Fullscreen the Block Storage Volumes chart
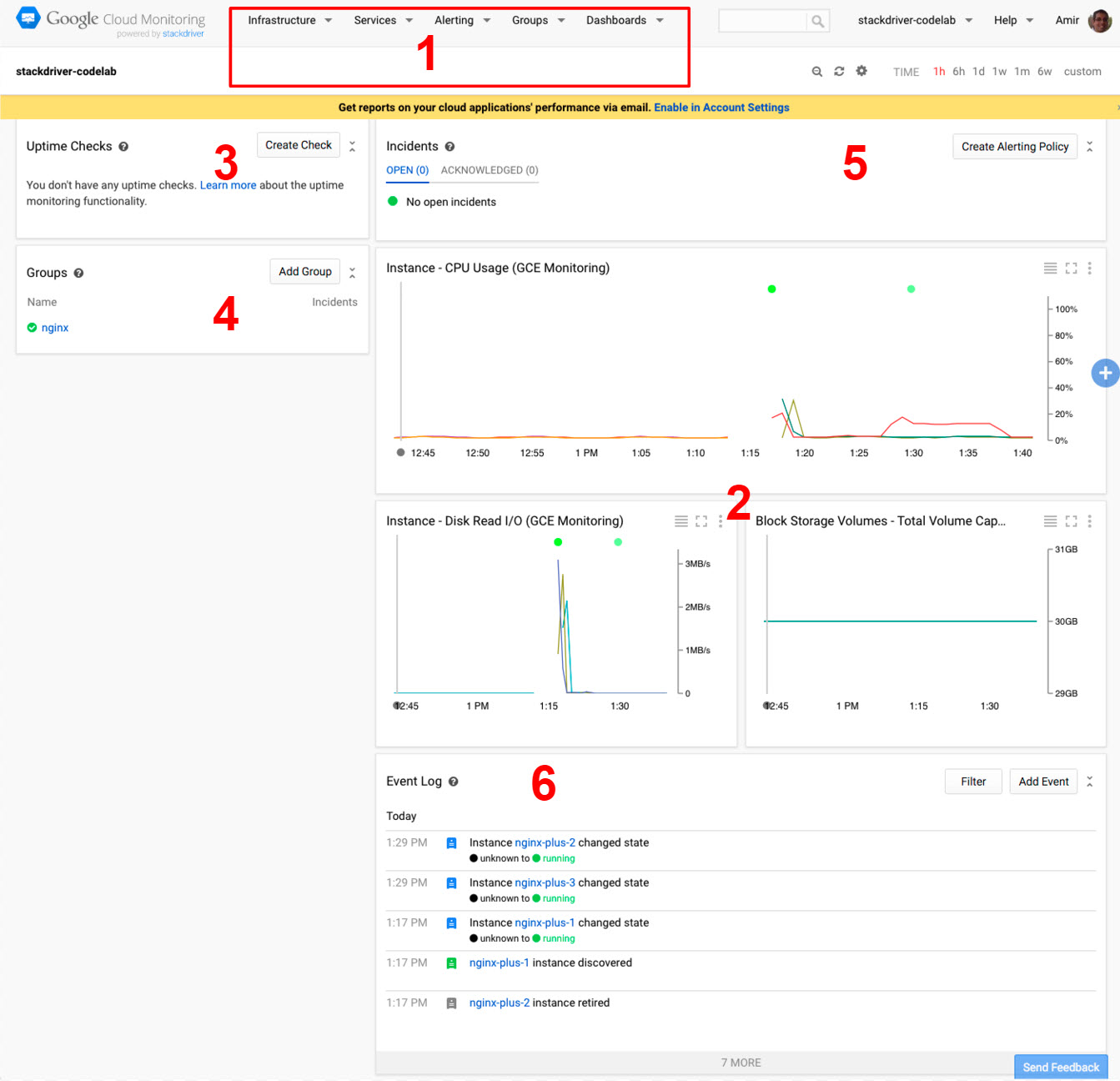This screenshot has width=1120, height=1081. [1071, 521]
